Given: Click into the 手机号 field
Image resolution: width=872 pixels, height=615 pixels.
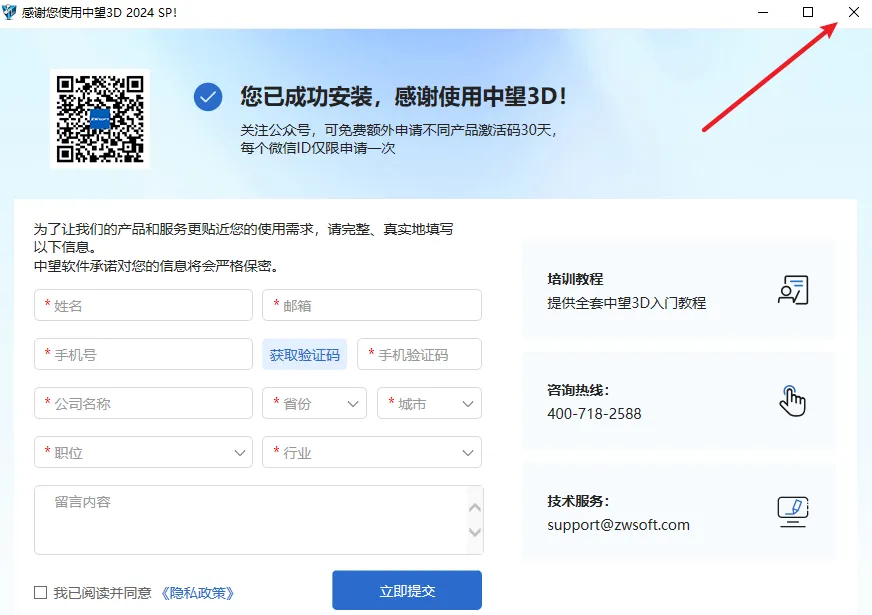Looking at the screenshot, I should pyautogui.click(x=143, y=354).
